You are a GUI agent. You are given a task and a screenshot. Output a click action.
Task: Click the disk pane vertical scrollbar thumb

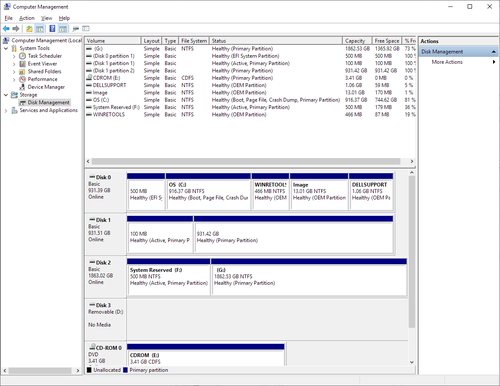click(x=412, y=252)
